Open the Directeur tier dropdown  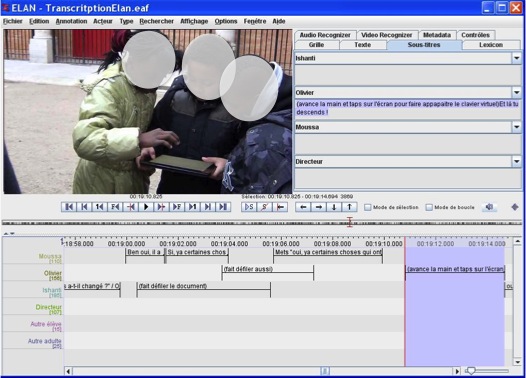point(516,161)
